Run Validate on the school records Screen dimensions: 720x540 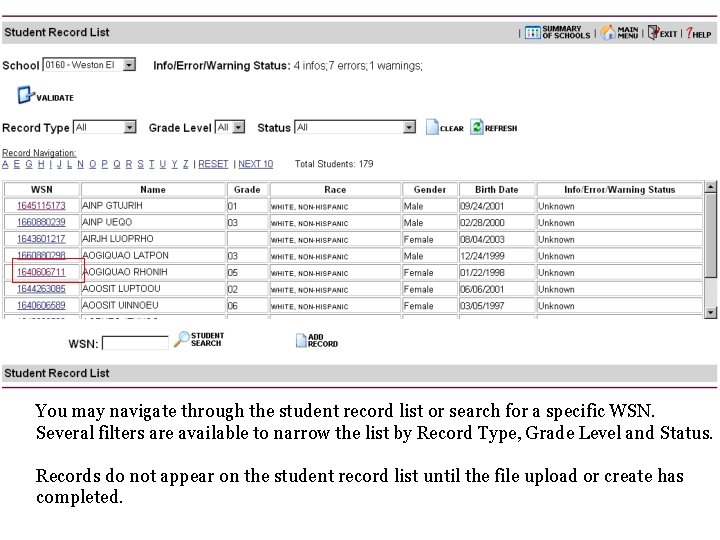point(45,96)
